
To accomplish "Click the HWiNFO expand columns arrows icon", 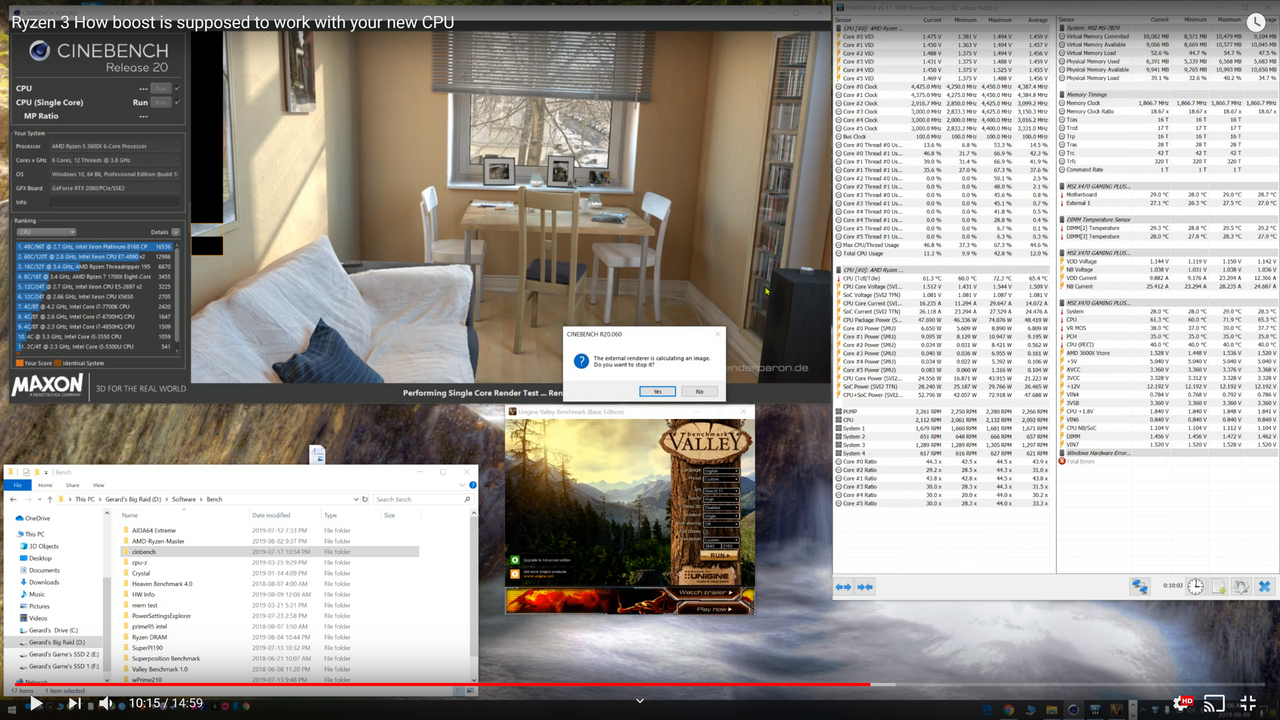I will pyautogui.click(x=843, y=587).
